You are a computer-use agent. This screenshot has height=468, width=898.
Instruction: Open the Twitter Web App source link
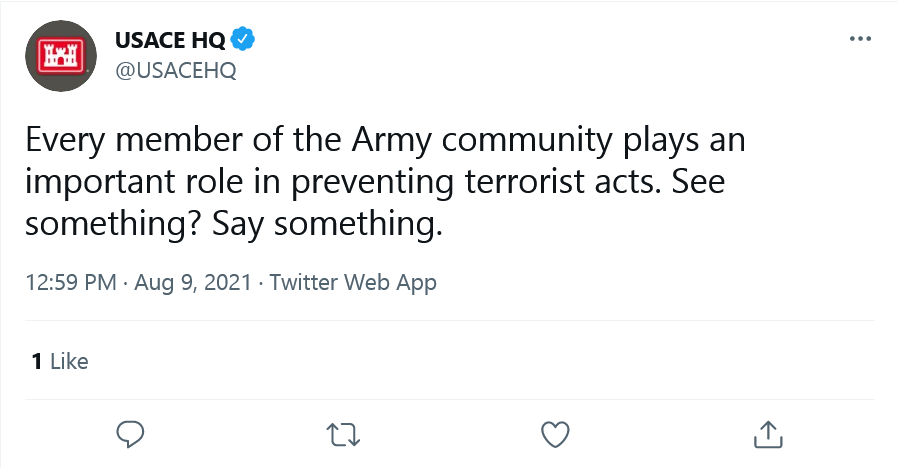pyautogui.click(x=353, y=282)
